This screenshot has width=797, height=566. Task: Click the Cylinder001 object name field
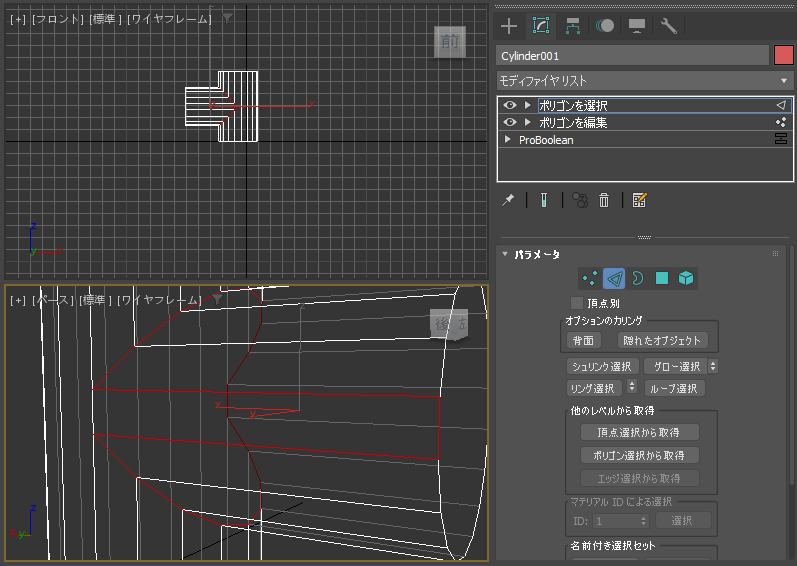[632, 56]
